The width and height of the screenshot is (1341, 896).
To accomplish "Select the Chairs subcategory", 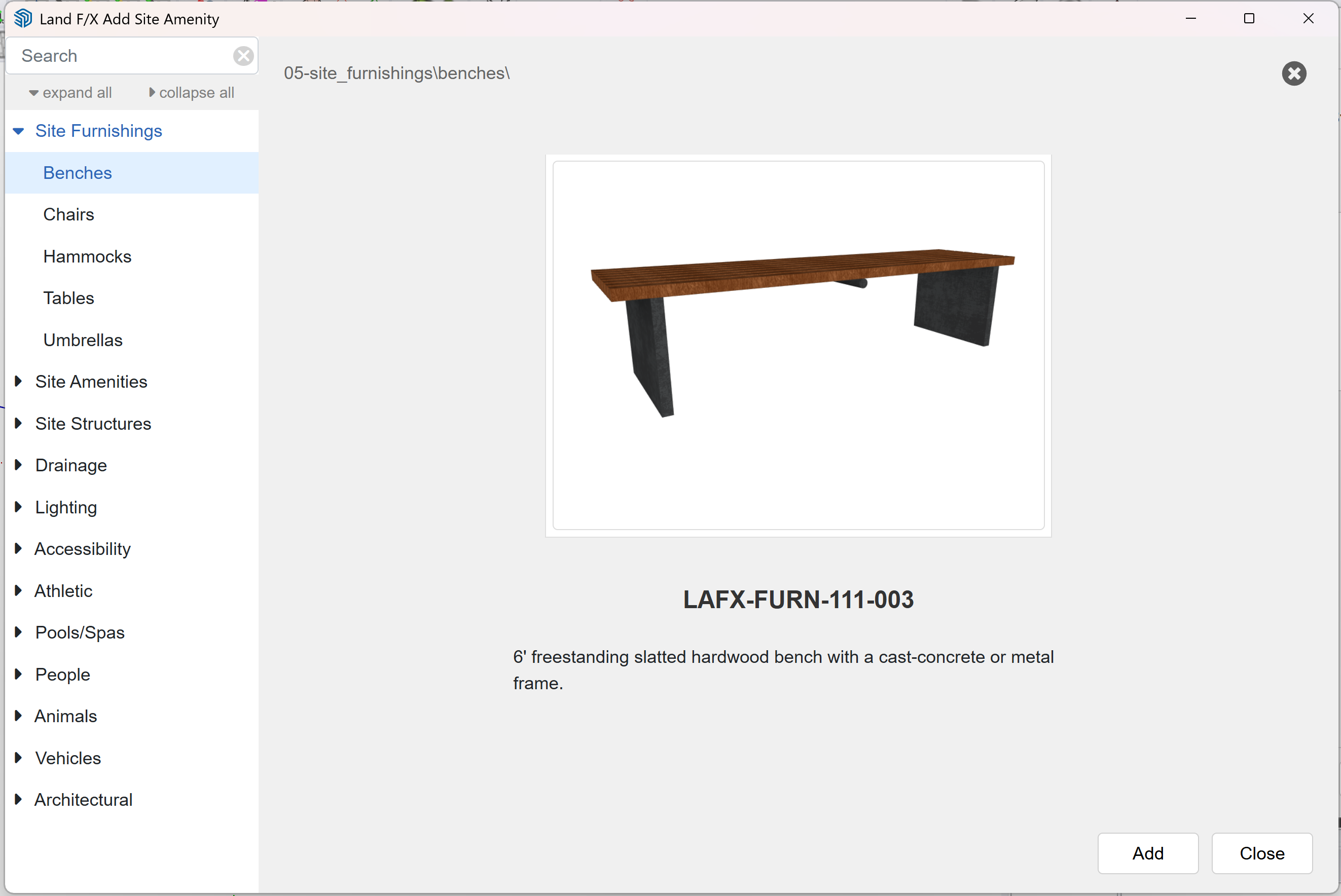I will pos(68,215).
